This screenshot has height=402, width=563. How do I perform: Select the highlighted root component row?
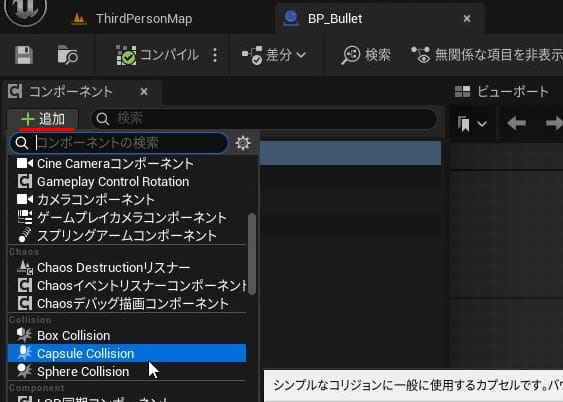[350, 154]
